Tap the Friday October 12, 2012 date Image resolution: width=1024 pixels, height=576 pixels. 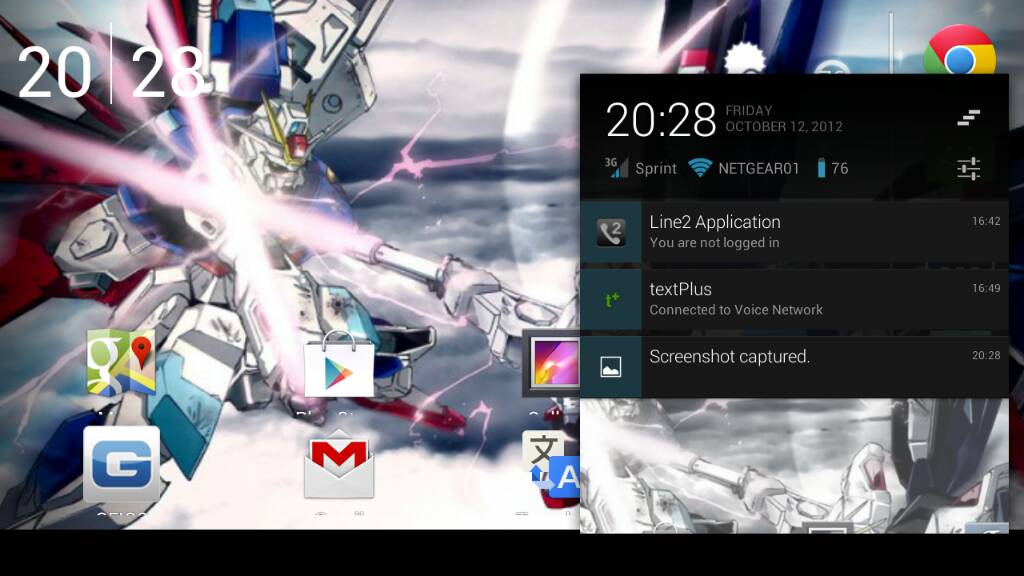click(784, 119)
